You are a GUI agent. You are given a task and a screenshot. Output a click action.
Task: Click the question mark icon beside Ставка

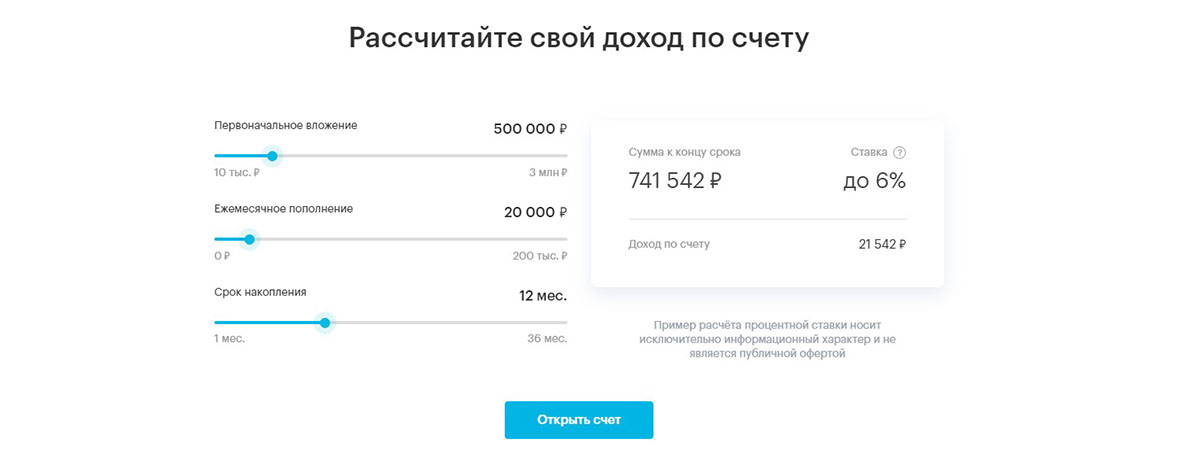point(899,153)
